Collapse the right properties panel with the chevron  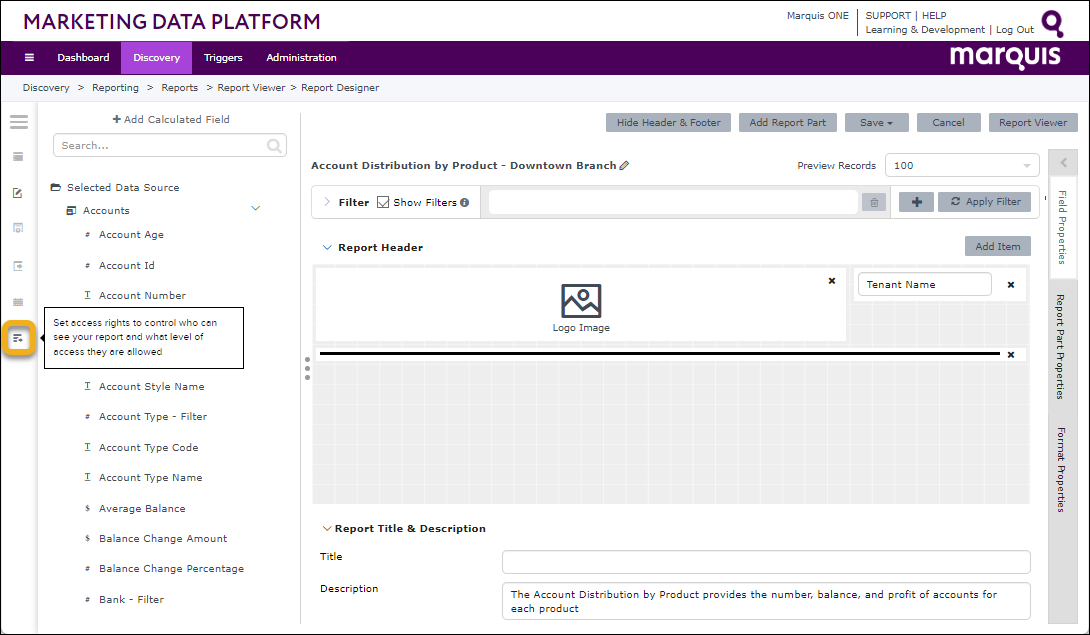1063,163
